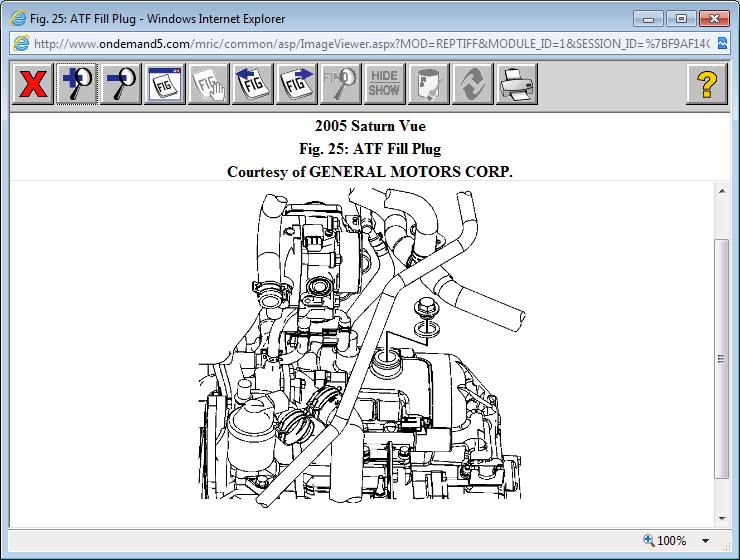This screenshot has height=560, width=740.
Task: Zoom in with the plus magnifier tool
Action: point(77,84)
